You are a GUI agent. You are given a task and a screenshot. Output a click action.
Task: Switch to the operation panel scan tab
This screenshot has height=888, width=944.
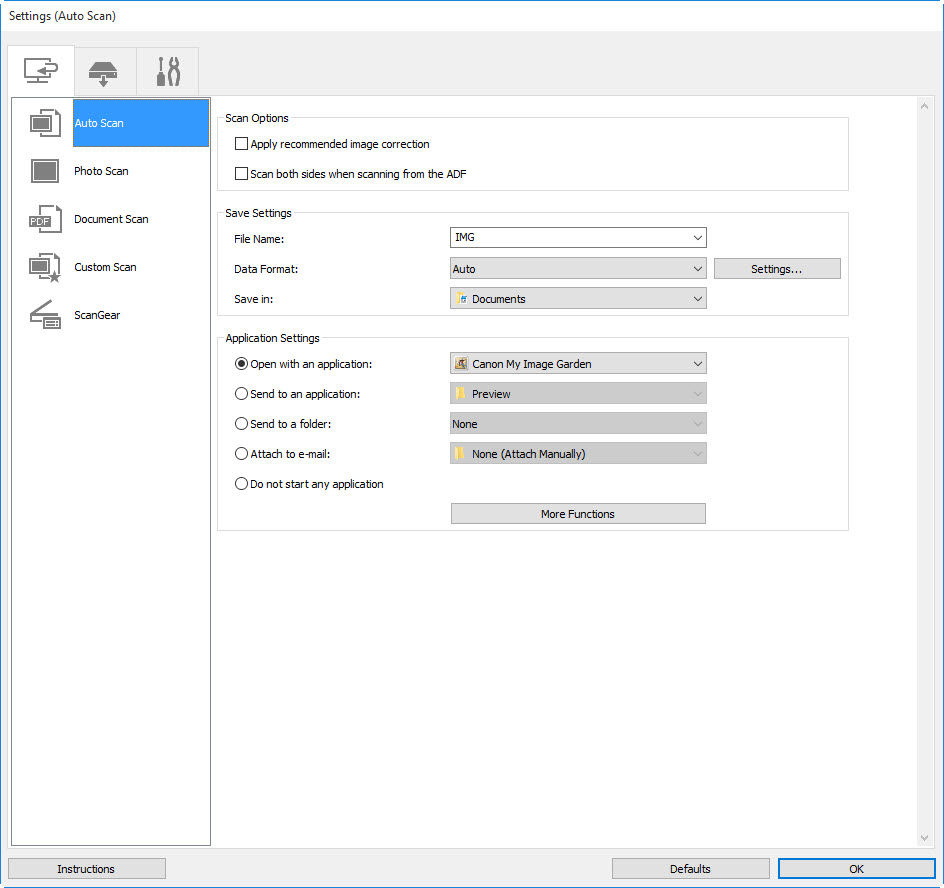(104, 70)
